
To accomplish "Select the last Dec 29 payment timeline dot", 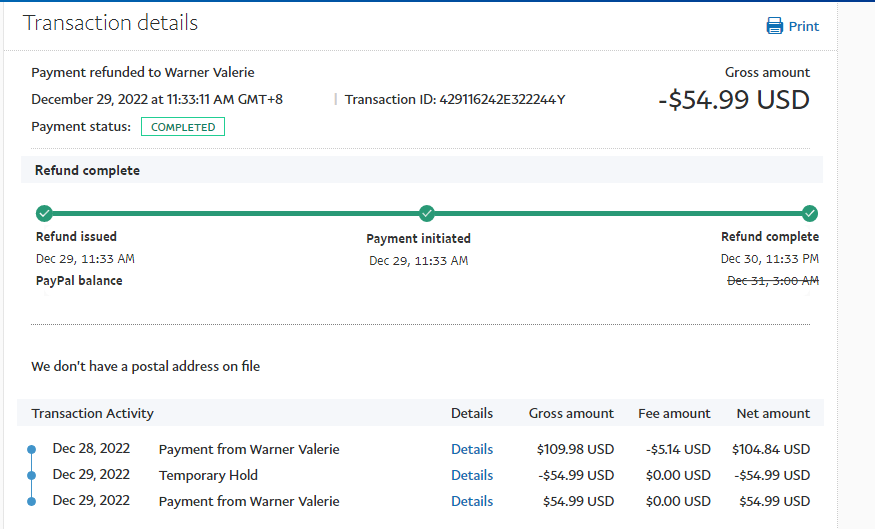I will pyautogui.click(x=31, y=501).
